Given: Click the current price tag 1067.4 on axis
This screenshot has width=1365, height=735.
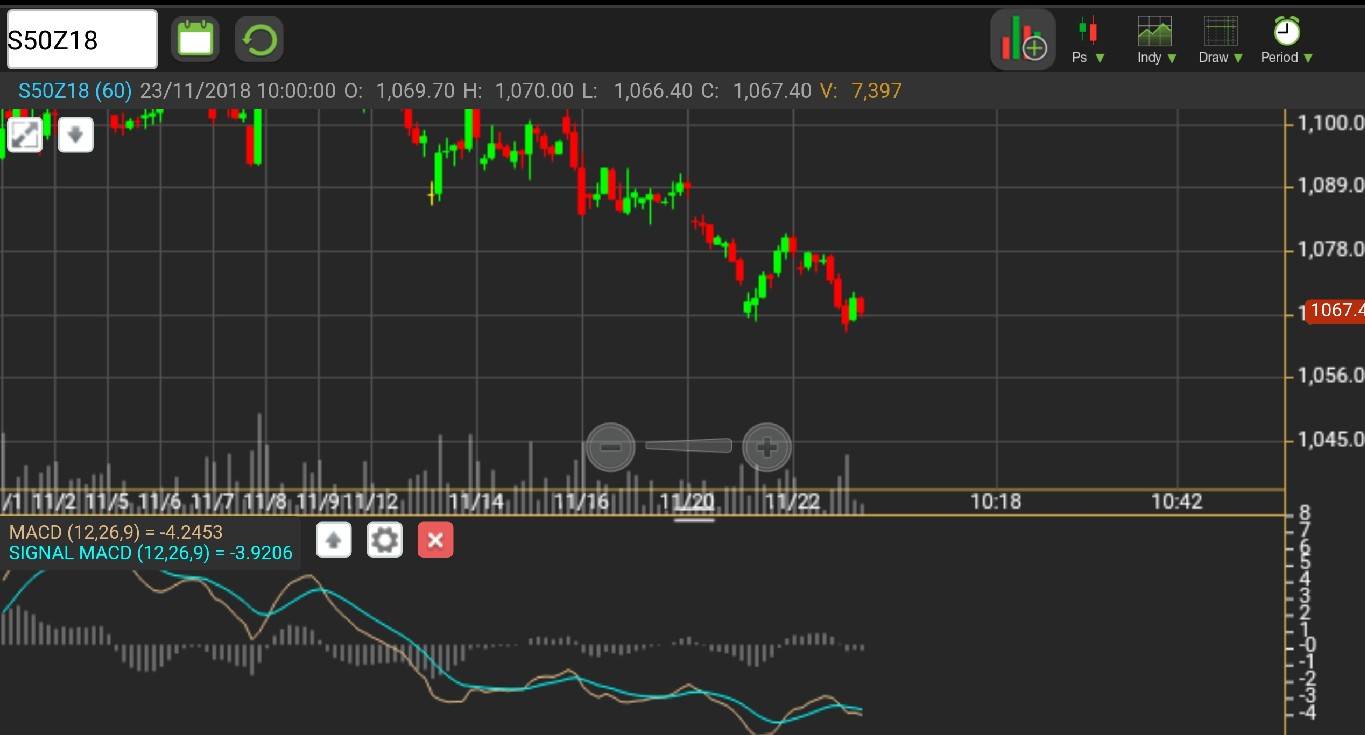Looking at the screenshot, I should pyautogui.click(x=1335, y=310).
